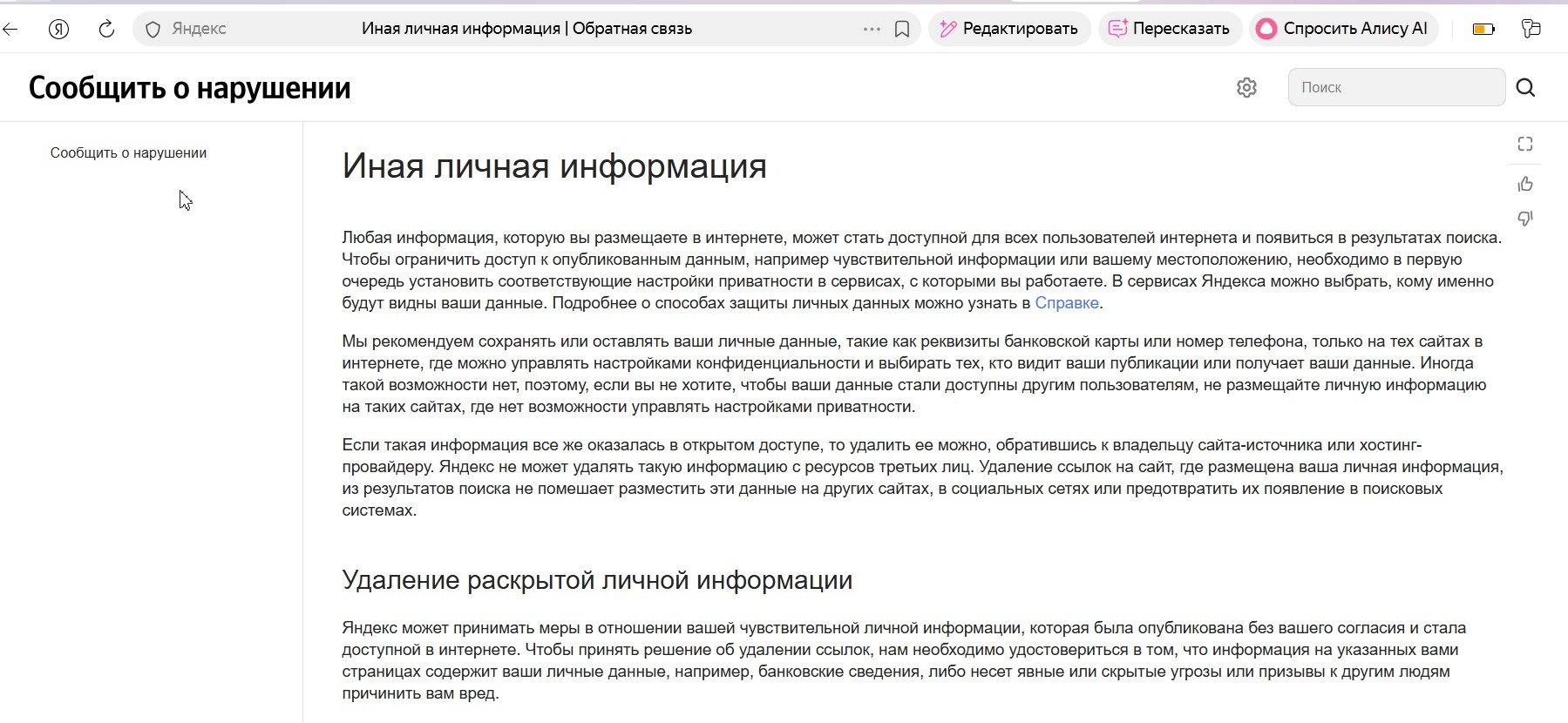Toggle fullscreen article view icon

coord(1525,144)
